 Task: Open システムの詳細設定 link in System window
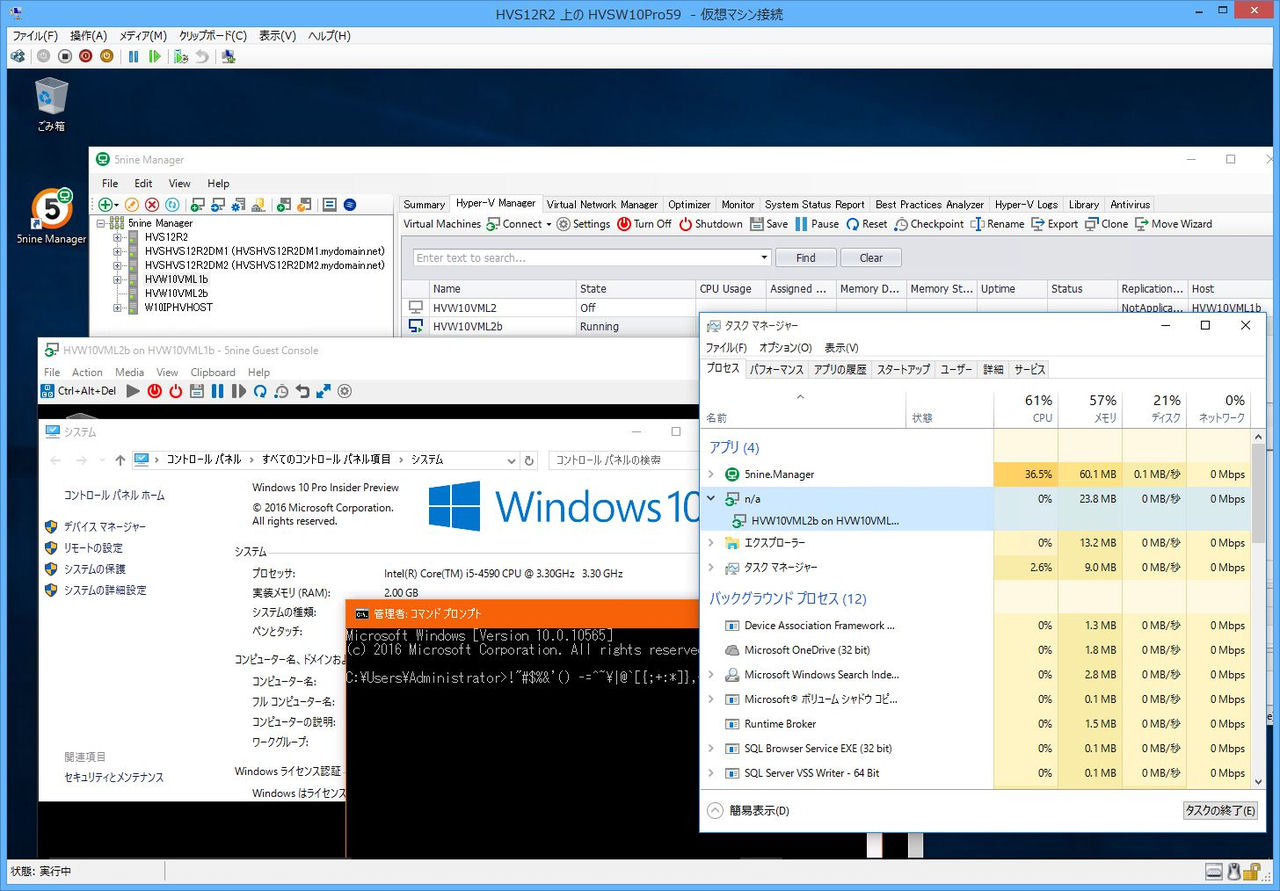click(x=104, y=590)
